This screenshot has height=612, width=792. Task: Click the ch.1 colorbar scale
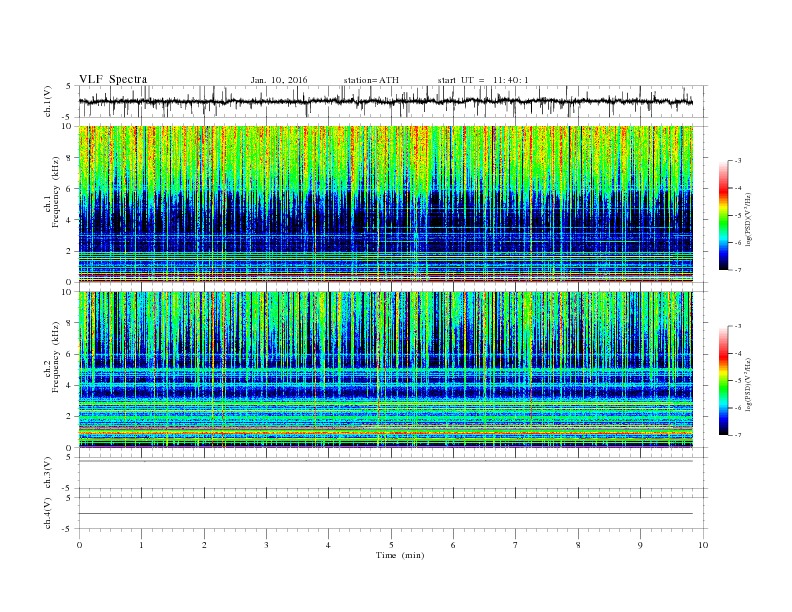click(x=724, y=216)
